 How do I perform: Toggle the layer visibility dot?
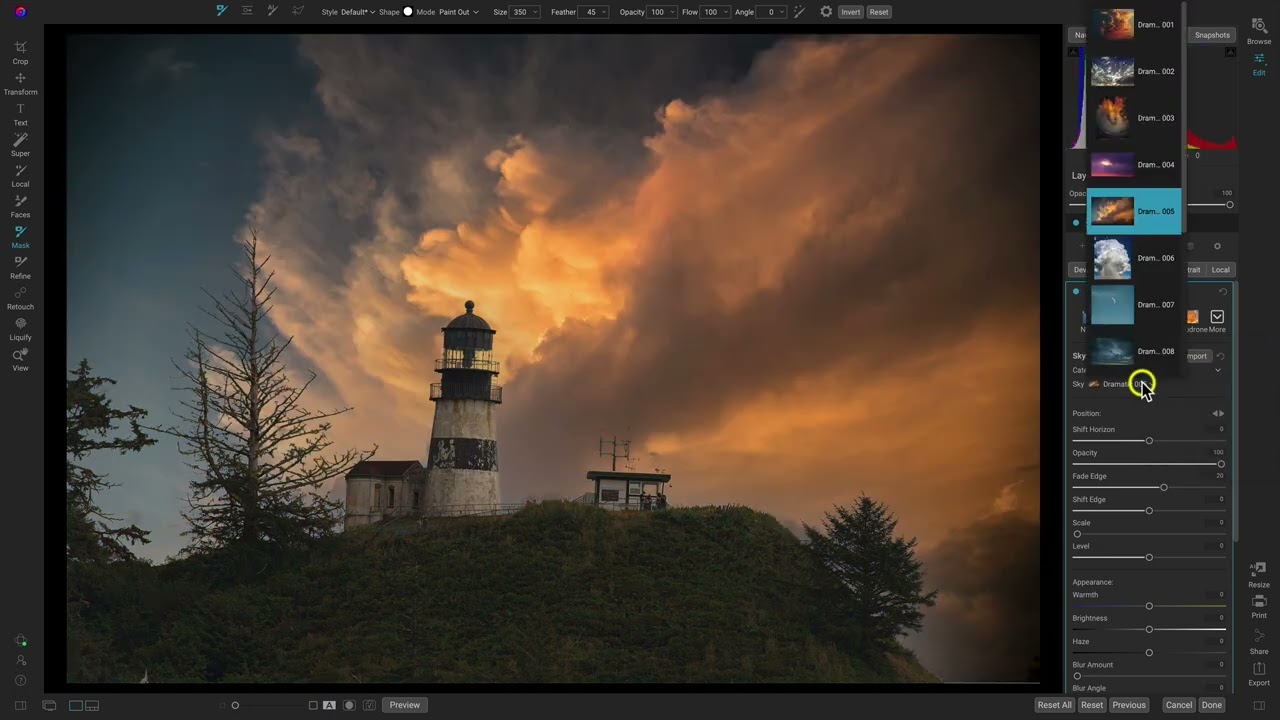coord(1076,223)
